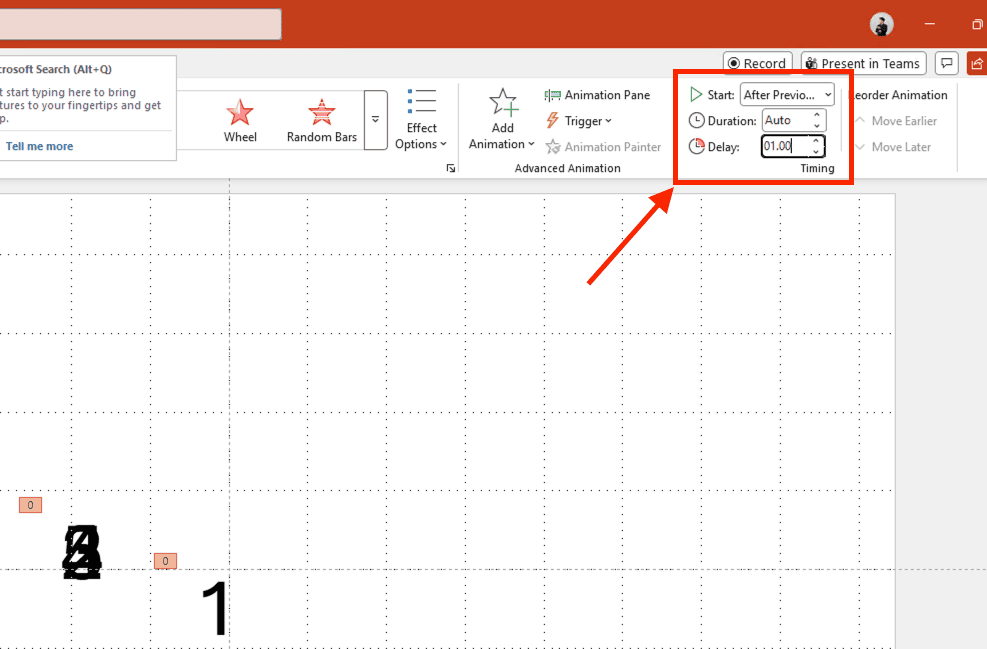
Task: Open the Tell me more link
Action: [x=39, y=146]
